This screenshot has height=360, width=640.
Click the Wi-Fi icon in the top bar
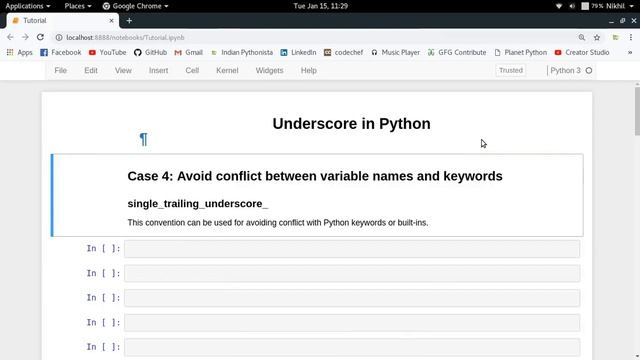[559, 6]
